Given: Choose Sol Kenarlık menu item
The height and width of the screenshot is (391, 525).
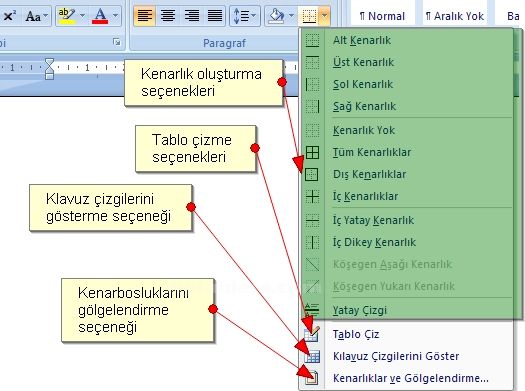Looking at the screenshot, I should (407, 84).
